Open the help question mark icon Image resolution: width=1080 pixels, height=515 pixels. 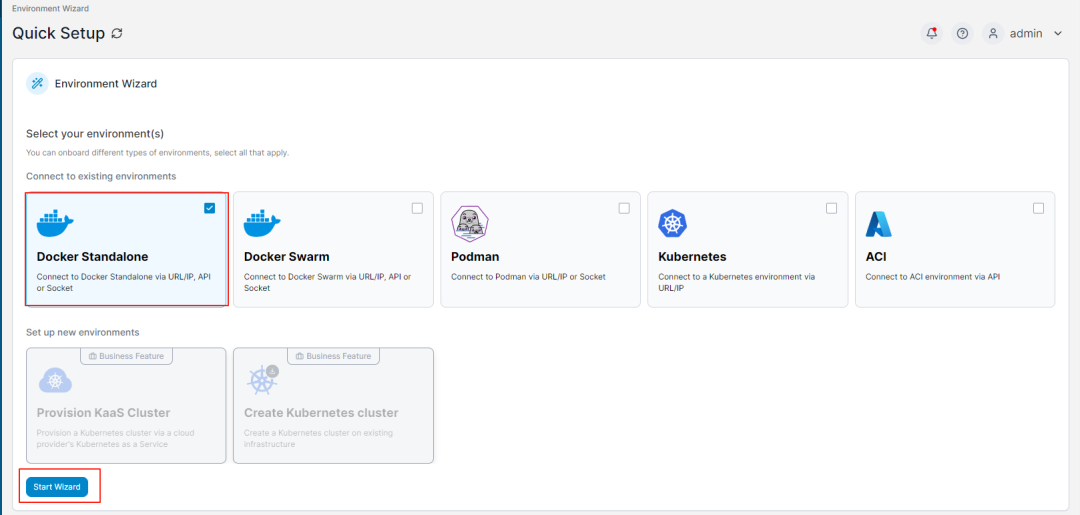963,33
